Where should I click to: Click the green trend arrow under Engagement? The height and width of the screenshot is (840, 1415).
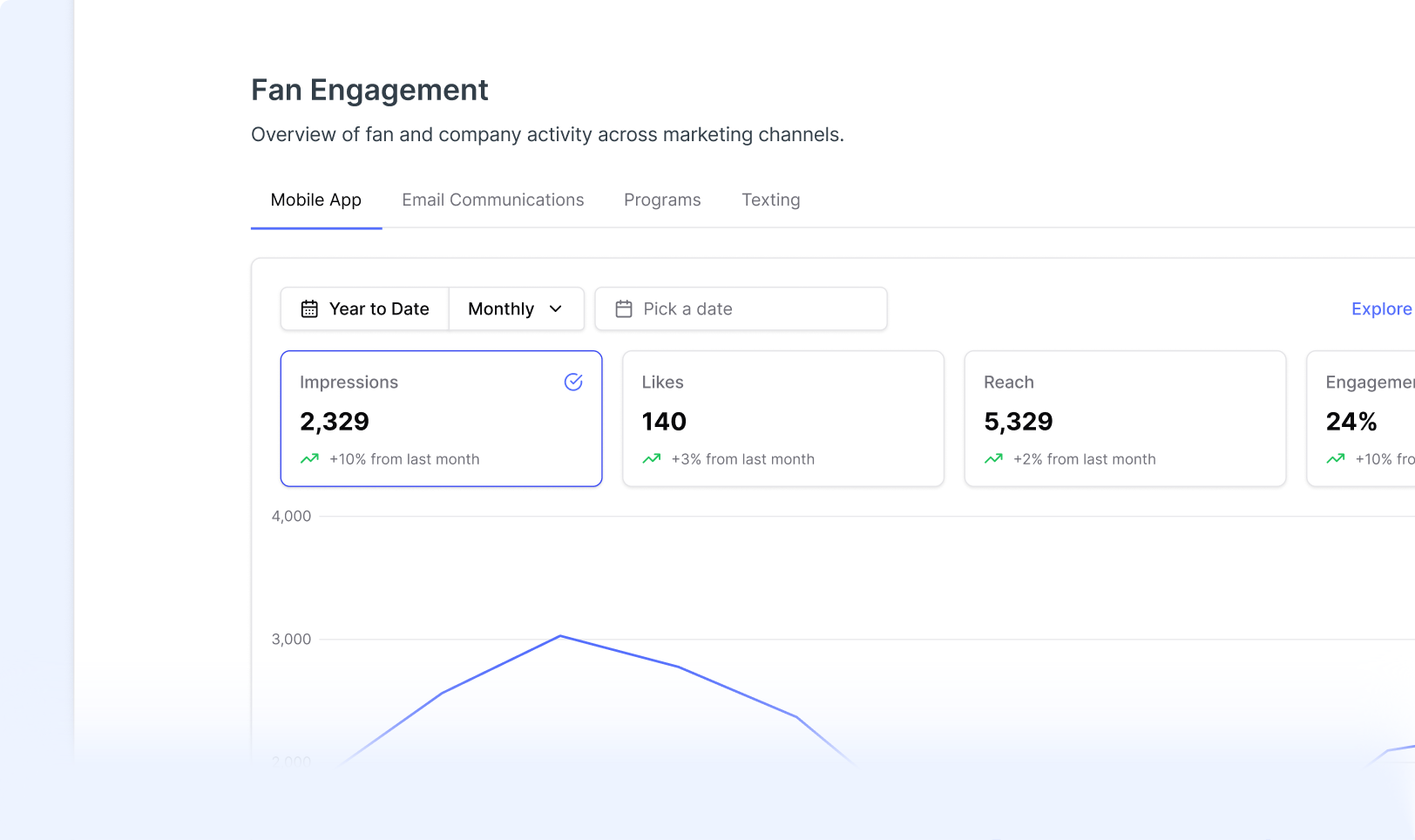pos(1336,458)
